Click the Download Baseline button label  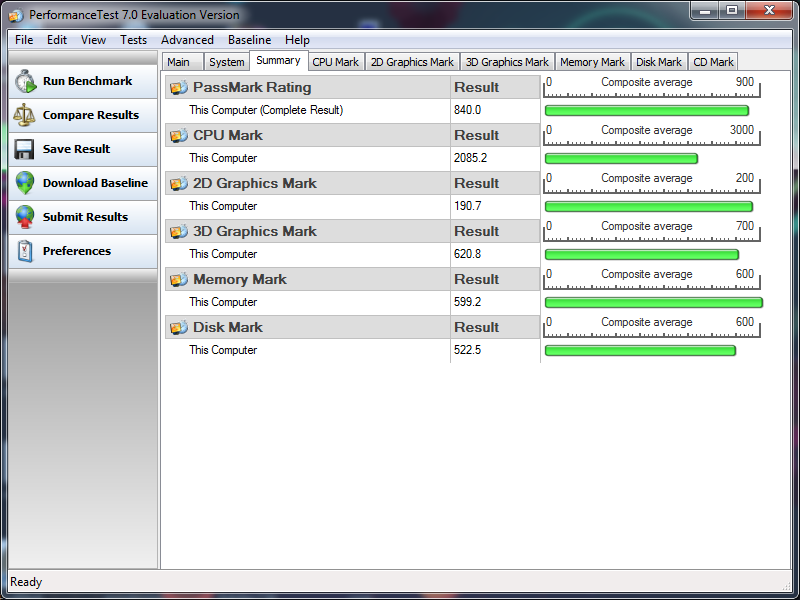click(x=95, y=183)
